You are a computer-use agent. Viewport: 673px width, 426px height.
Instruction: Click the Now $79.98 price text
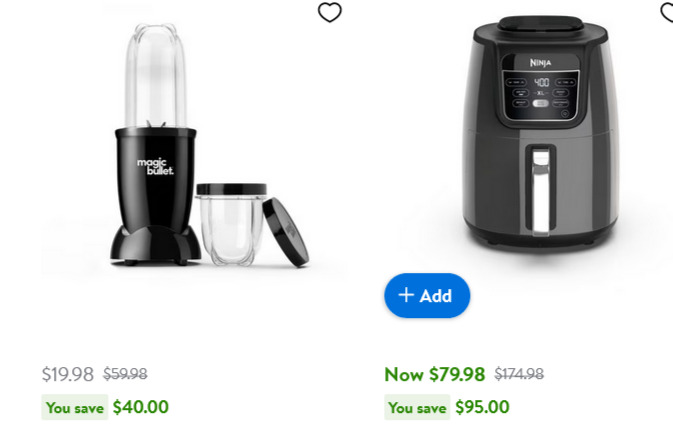tap(435, 374)
